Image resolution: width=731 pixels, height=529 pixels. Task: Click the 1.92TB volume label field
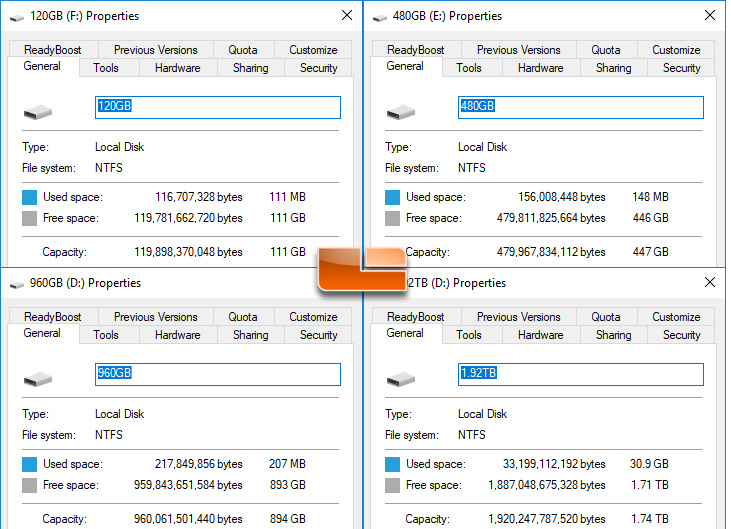coord(580,374)
